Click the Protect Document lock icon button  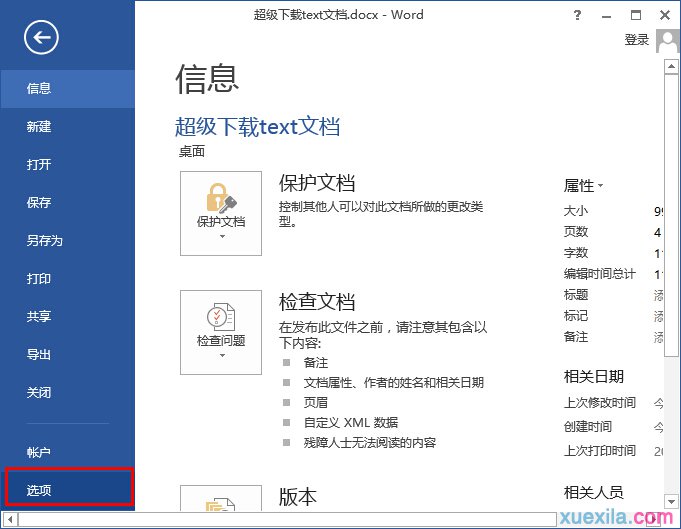click(221, 213)
